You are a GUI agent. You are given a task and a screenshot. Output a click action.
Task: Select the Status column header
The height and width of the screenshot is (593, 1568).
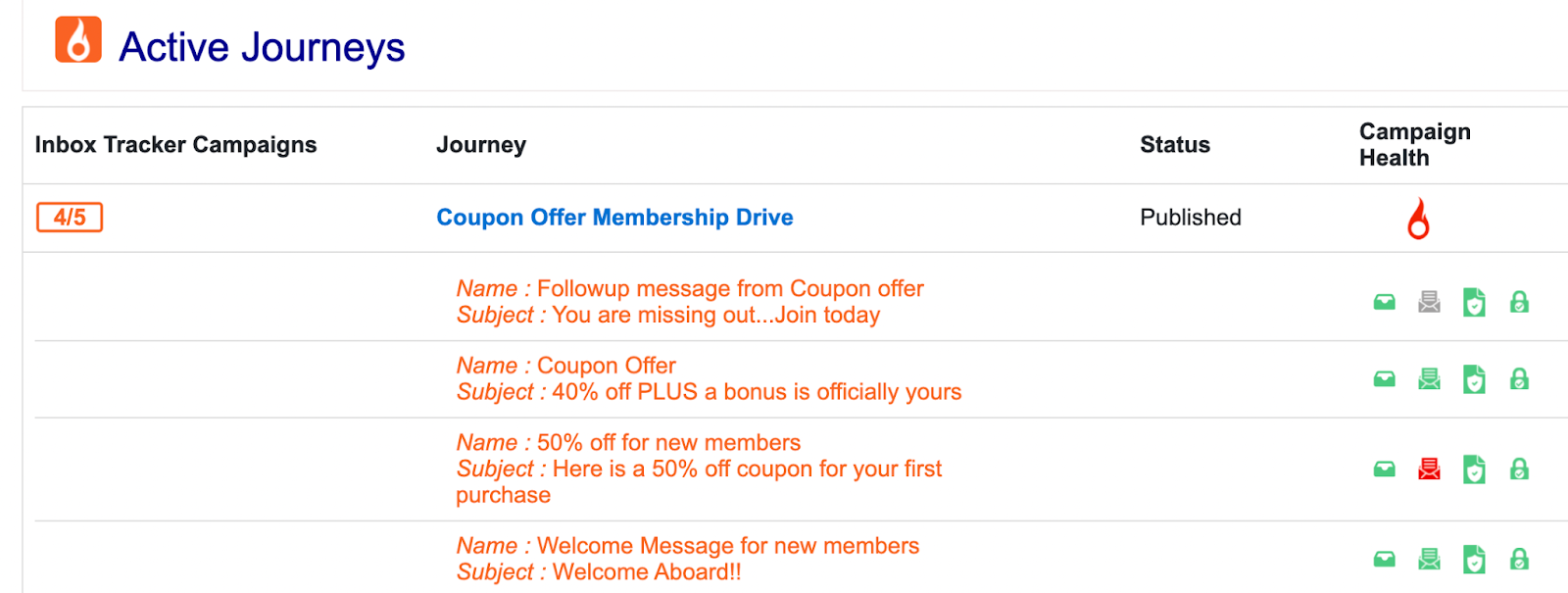(1175, 145)
